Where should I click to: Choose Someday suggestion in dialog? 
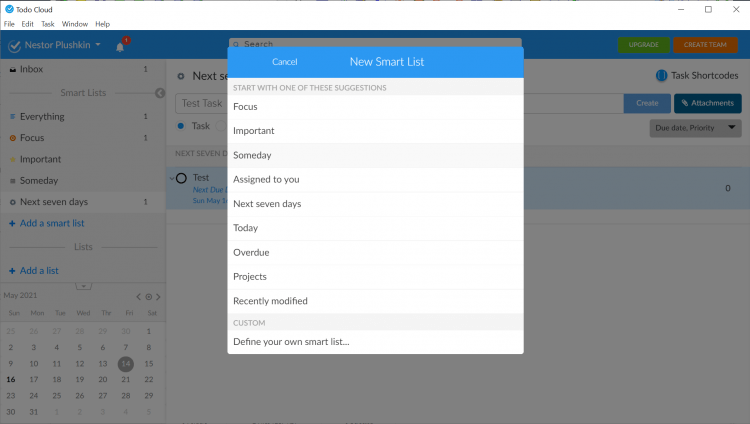(x=375, y=156)
